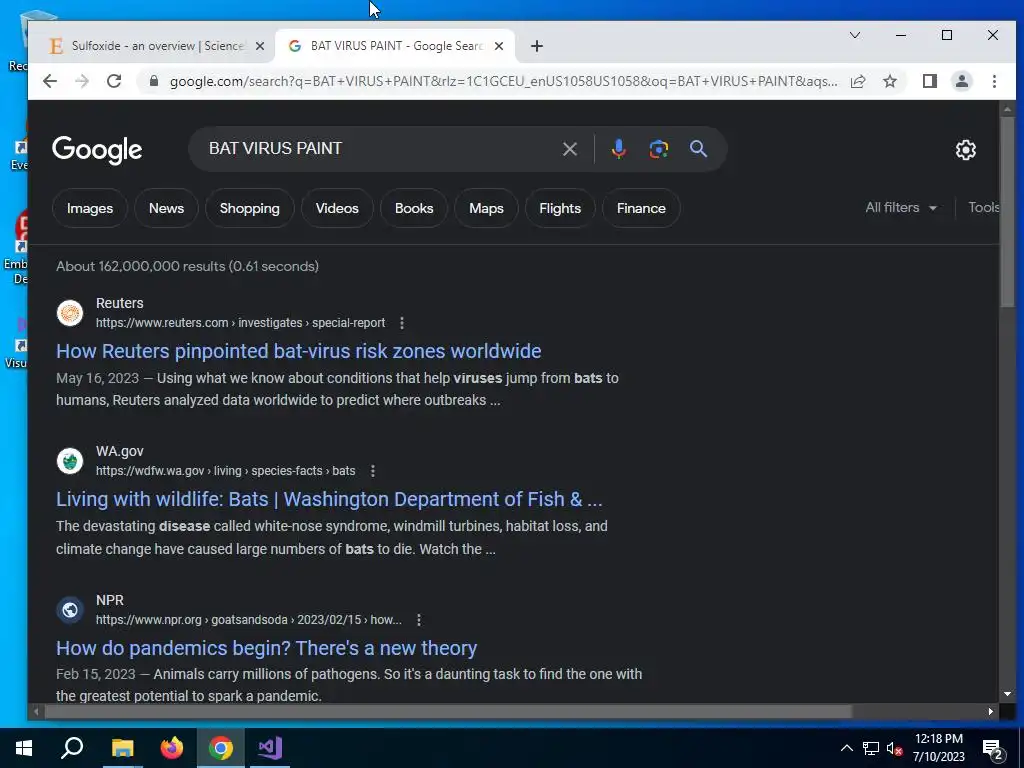Image resolution: width=1024 pixels, height=768 pixels.
Task: Filter results by Finance
Action: [x=641, y=208]
